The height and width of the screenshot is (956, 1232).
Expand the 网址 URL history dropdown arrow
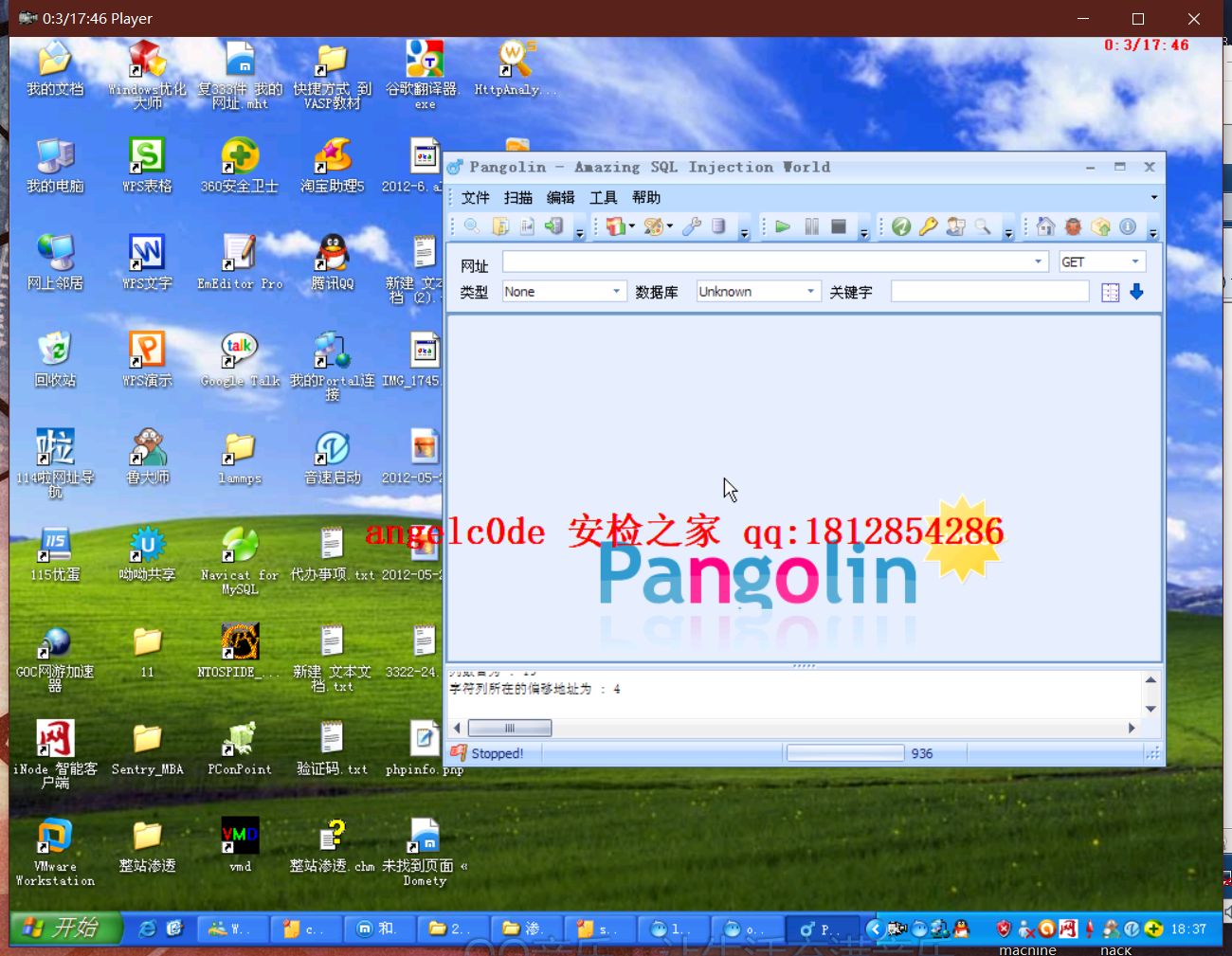(x=1039, y=262)
